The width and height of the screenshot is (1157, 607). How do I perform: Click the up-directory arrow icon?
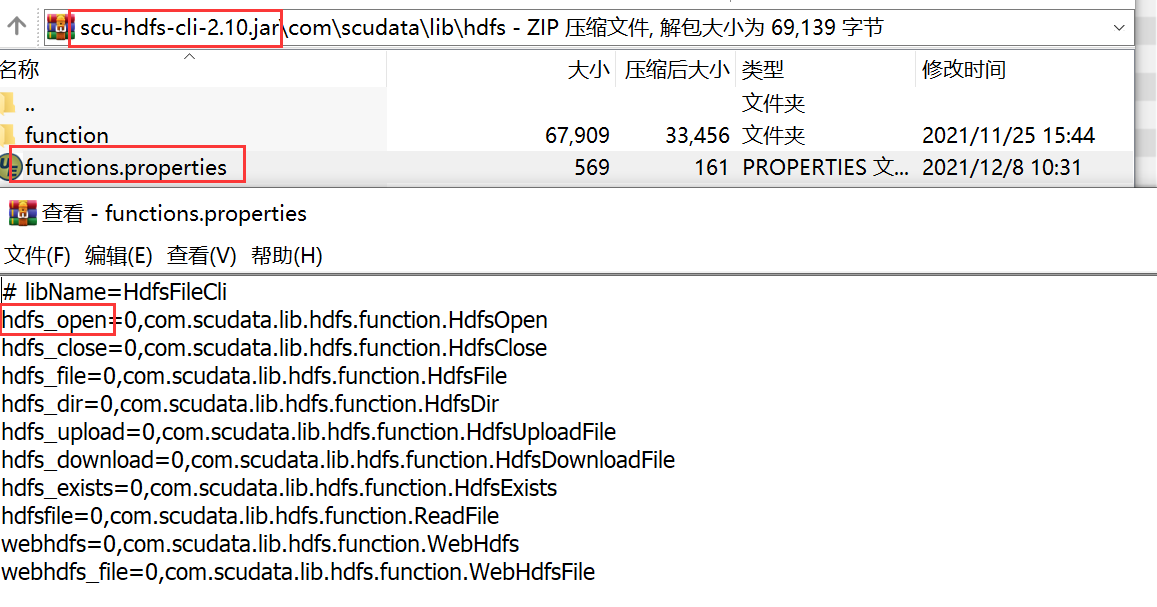[16, 27]
